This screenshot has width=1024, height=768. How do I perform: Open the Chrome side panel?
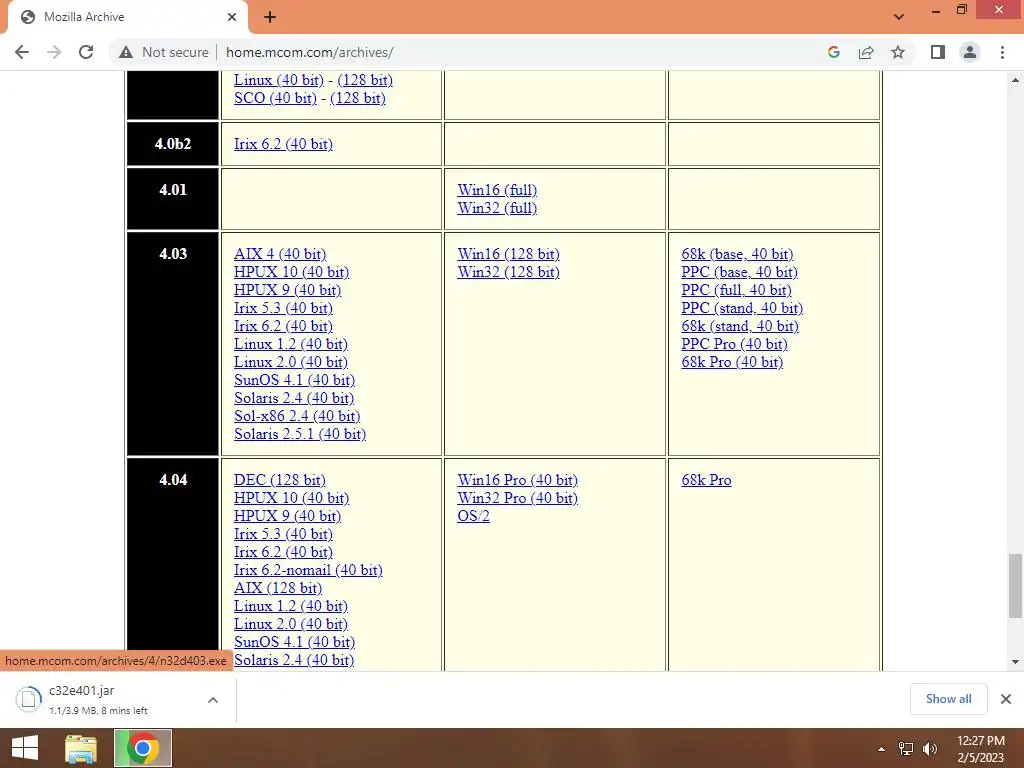938,52
